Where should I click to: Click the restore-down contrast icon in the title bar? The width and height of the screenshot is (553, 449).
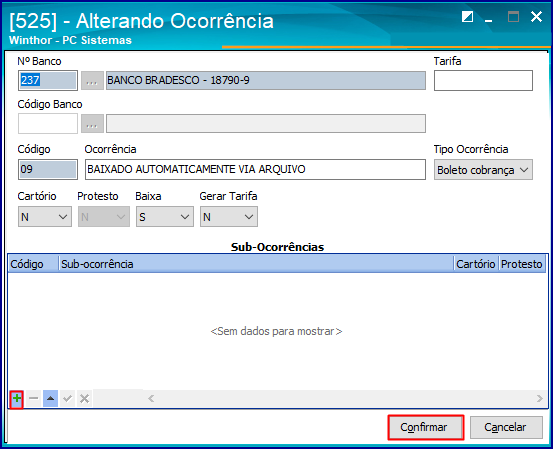[x=467, y=16]
